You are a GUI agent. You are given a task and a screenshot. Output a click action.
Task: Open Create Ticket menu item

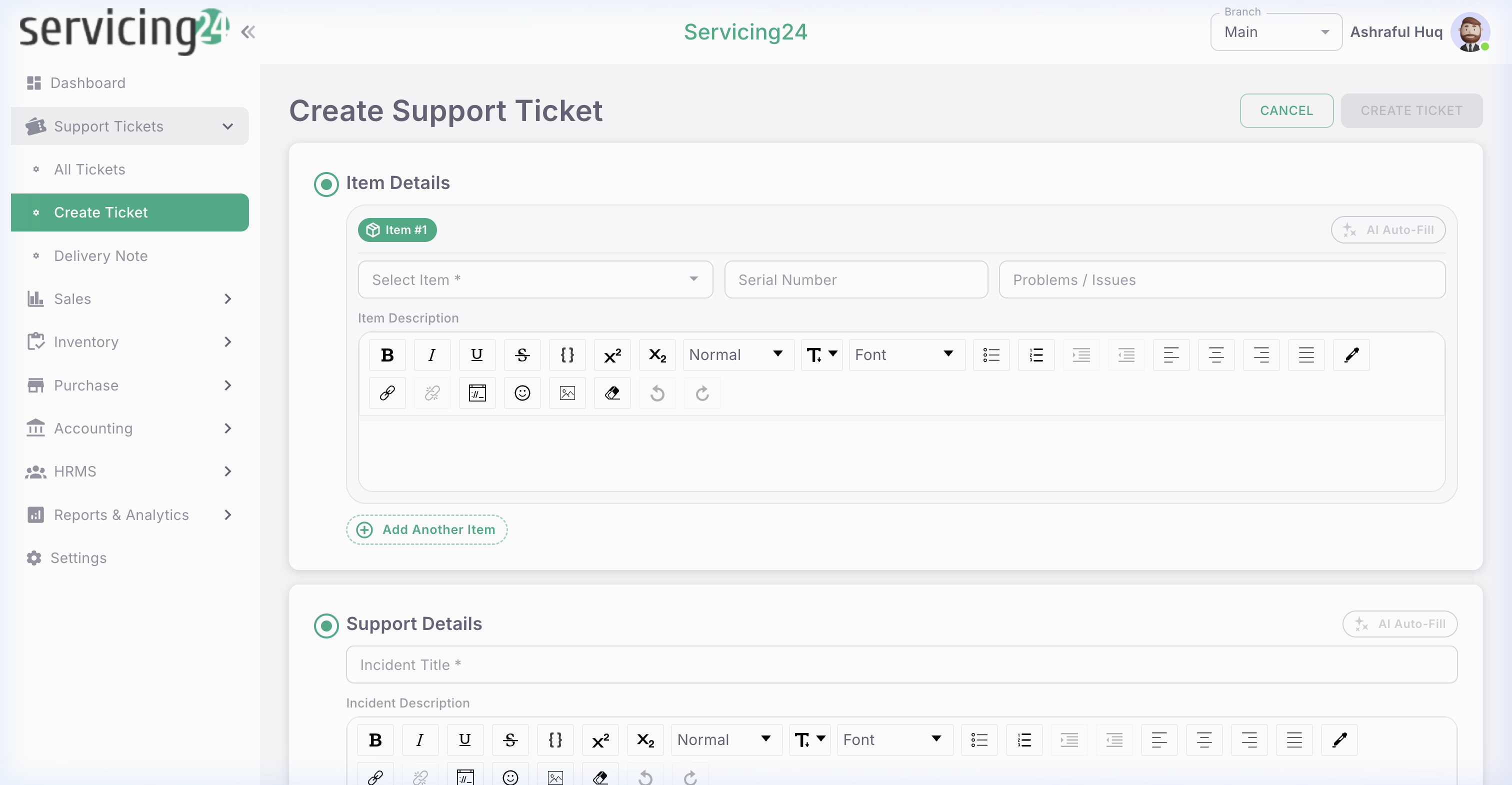click(129, 212)
